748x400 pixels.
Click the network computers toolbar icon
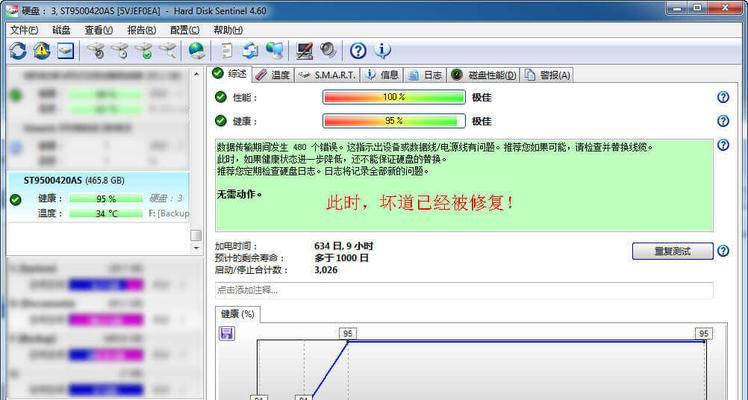click(x=274, y=51)
